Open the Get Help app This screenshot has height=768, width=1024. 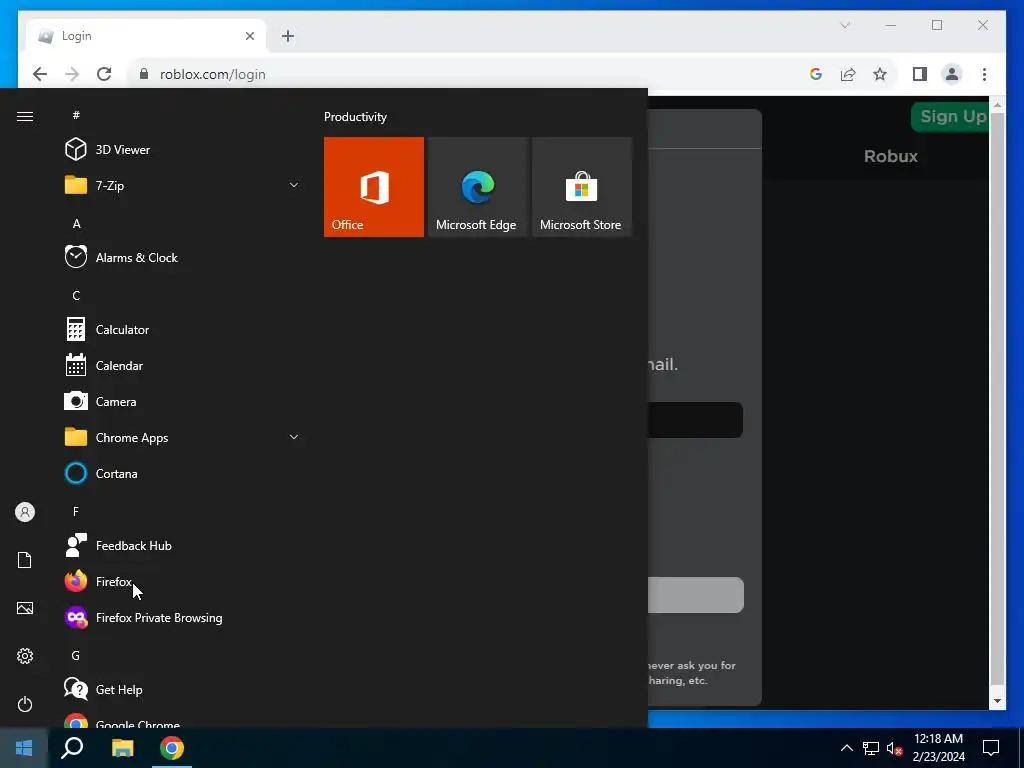[x=183, y=690]
